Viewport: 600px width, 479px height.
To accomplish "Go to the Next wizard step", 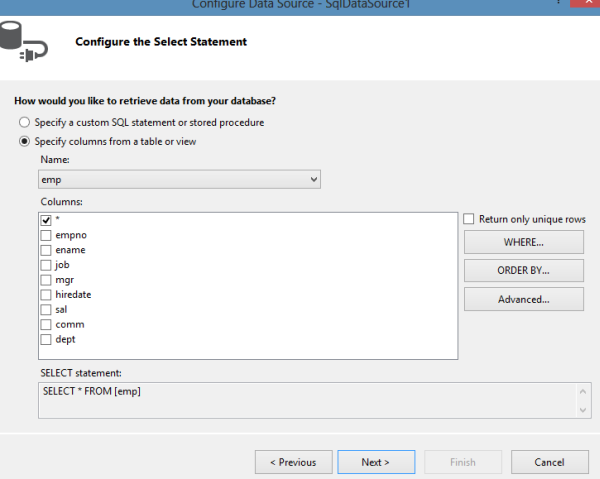I will click(x=375, y=462).
